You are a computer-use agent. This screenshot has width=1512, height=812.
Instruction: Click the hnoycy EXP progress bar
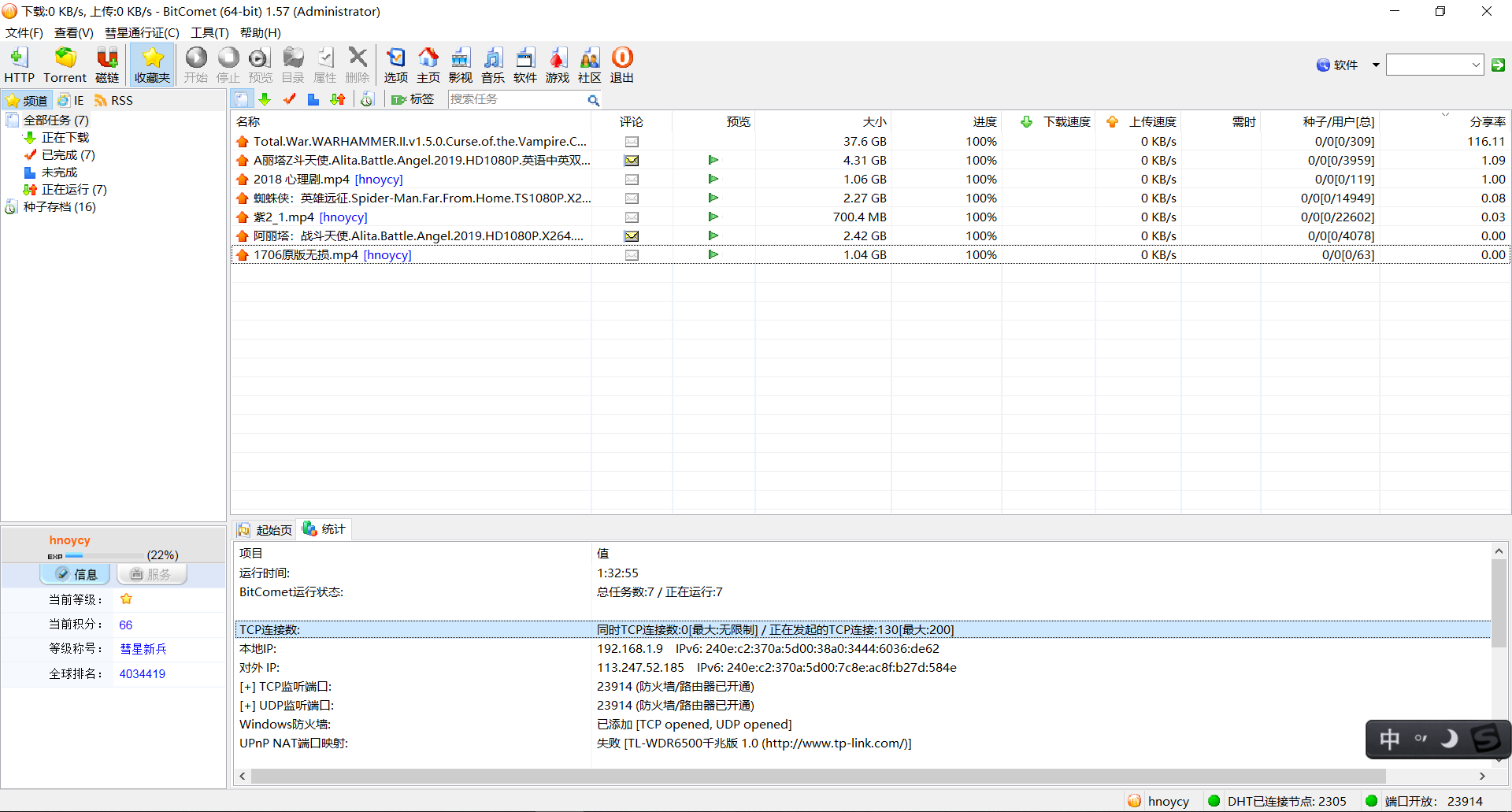104,556
